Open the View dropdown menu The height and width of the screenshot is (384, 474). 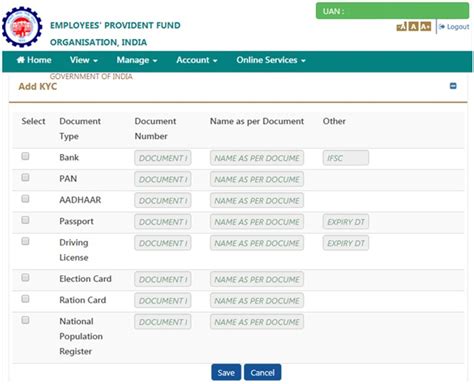pos(84,60)
